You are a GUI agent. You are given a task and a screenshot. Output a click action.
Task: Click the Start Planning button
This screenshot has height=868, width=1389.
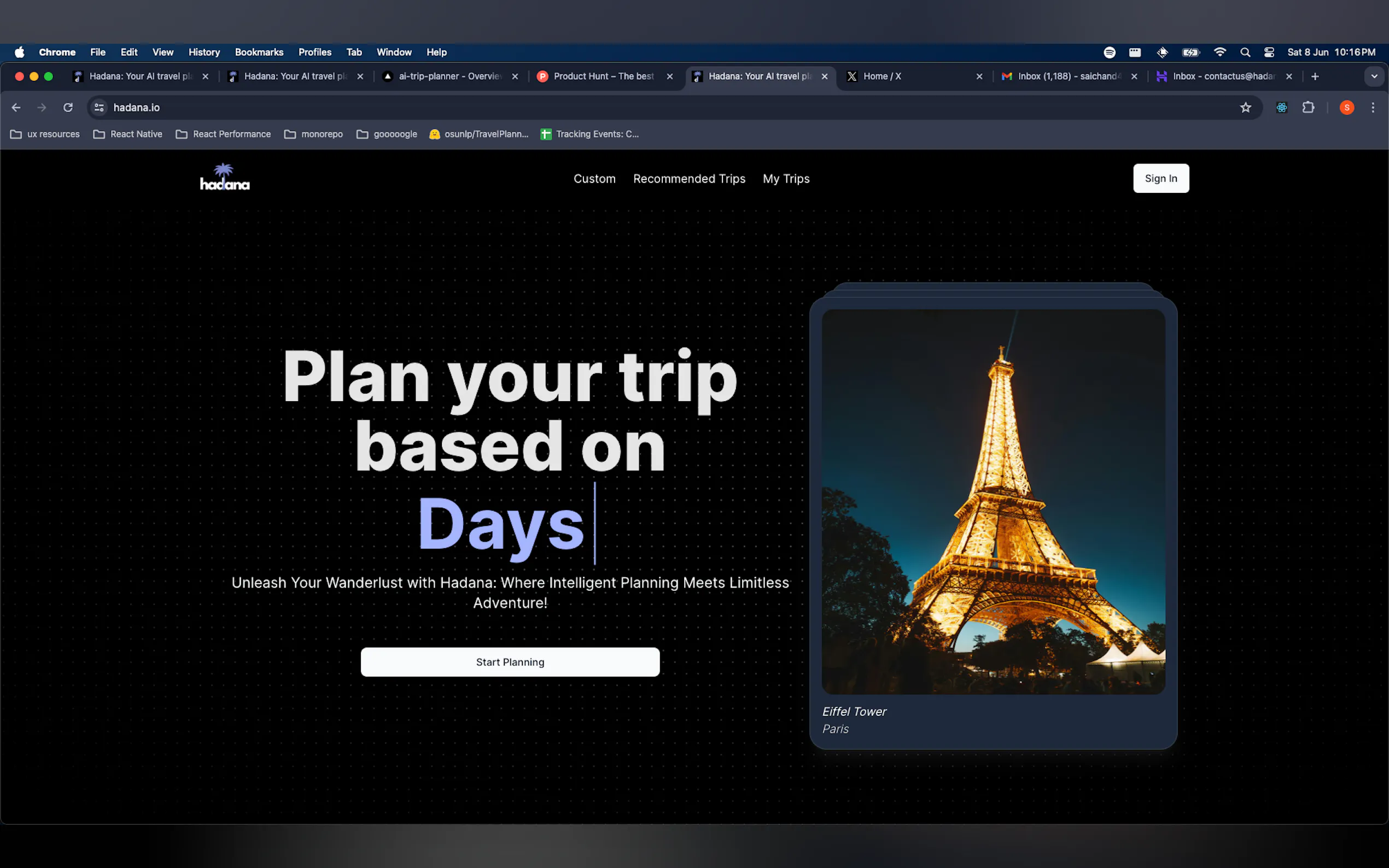point(510,662)
